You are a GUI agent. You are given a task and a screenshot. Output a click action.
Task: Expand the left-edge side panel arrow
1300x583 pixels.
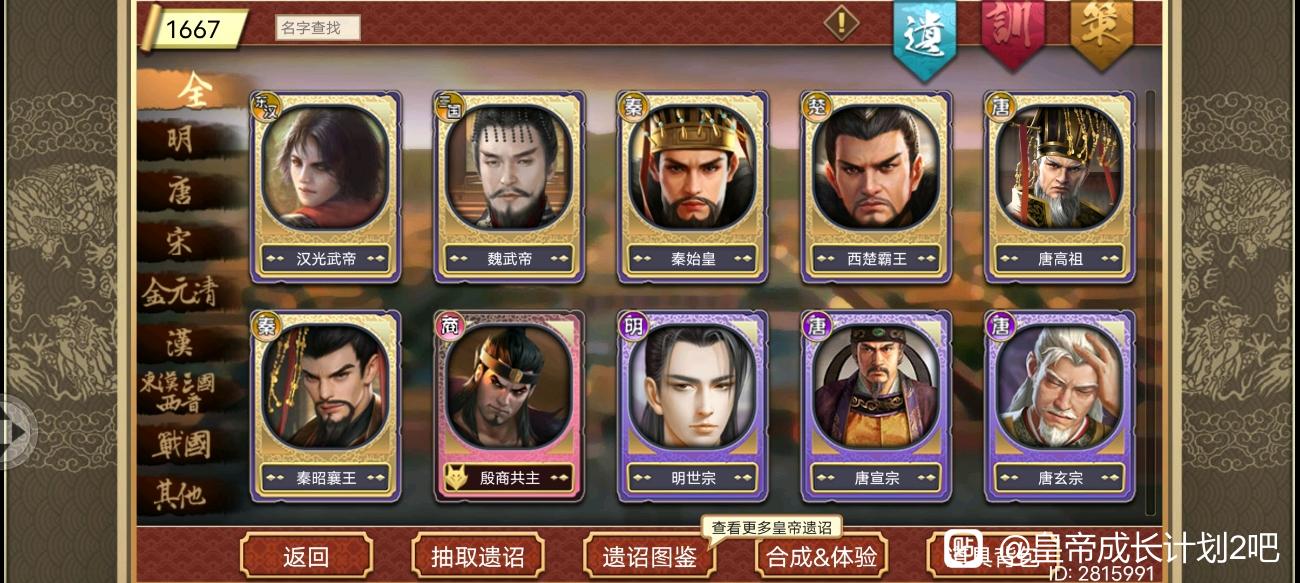15,431
